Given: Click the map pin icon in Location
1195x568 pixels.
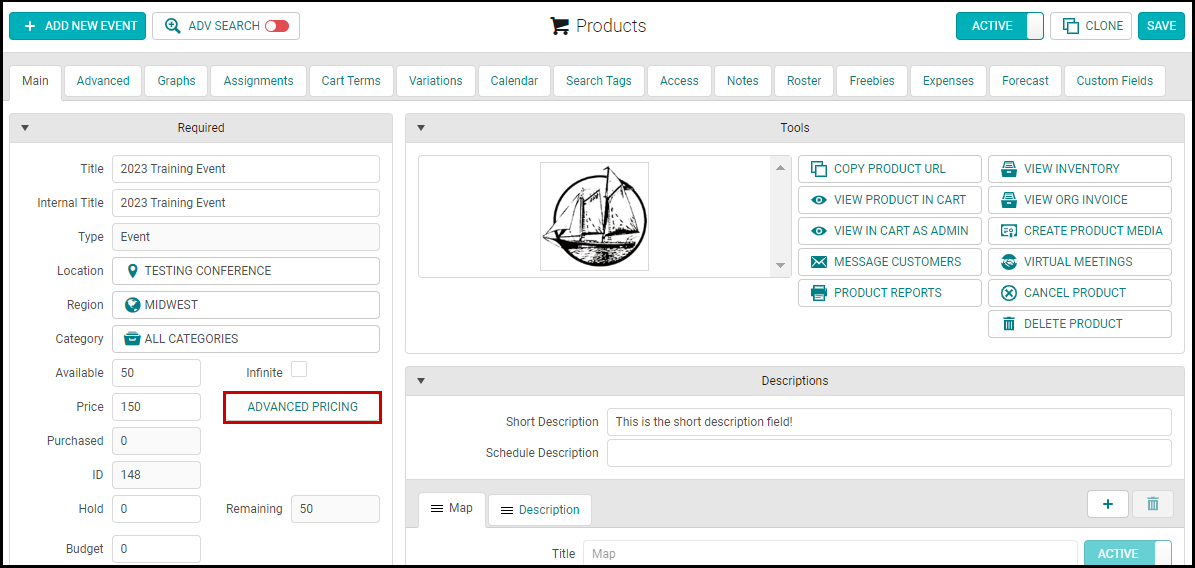Looking at the screenshot, I should (x=133, y=271).
